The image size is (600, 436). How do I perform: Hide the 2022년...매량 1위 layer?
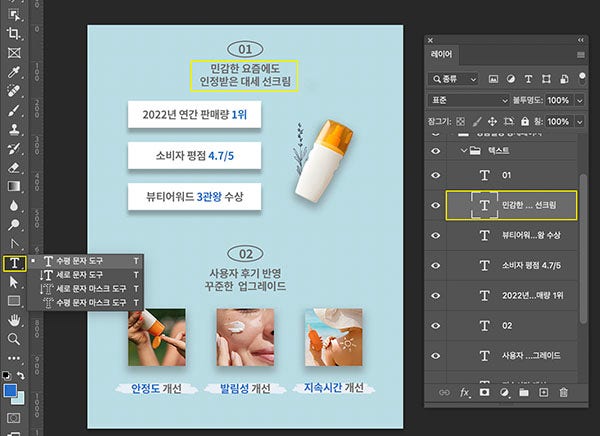[x=435, y=296]
